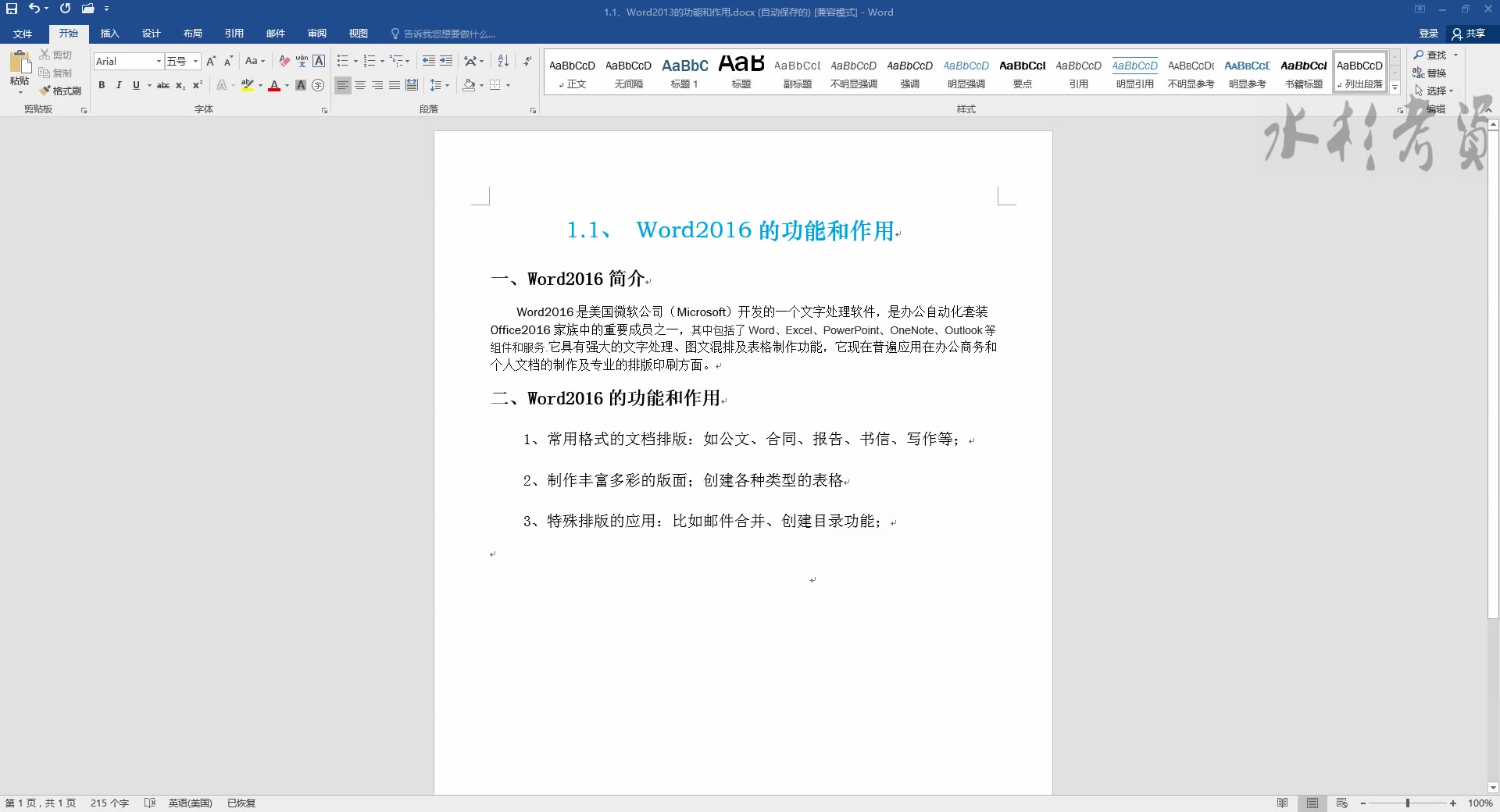The height and width of the screenshot is (812, 1500).
Task: Click the zoom in plus button
Action: pyautogui.click(x=1453, y=803)
